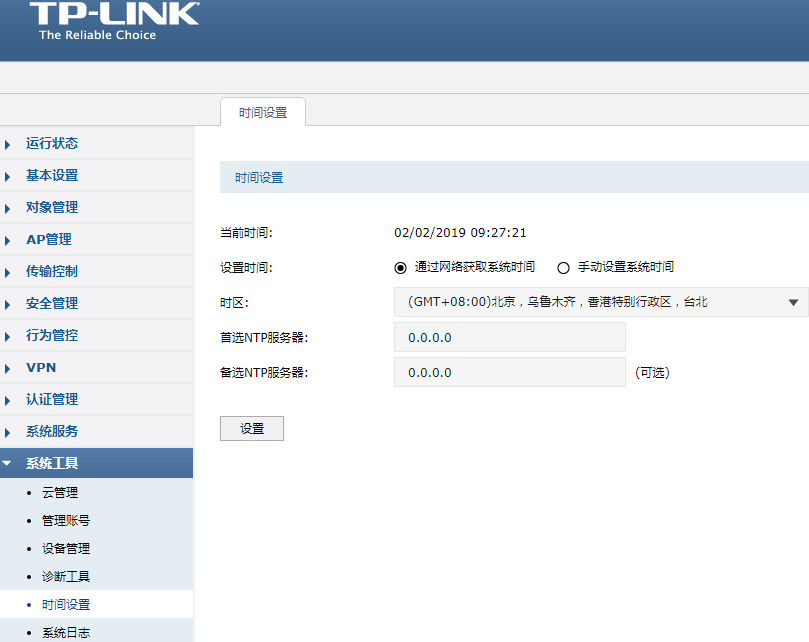809x642 pixels.
Task: Click the arrow icon next to VPN
Action: pyautogui.click(x=10, y=367)
